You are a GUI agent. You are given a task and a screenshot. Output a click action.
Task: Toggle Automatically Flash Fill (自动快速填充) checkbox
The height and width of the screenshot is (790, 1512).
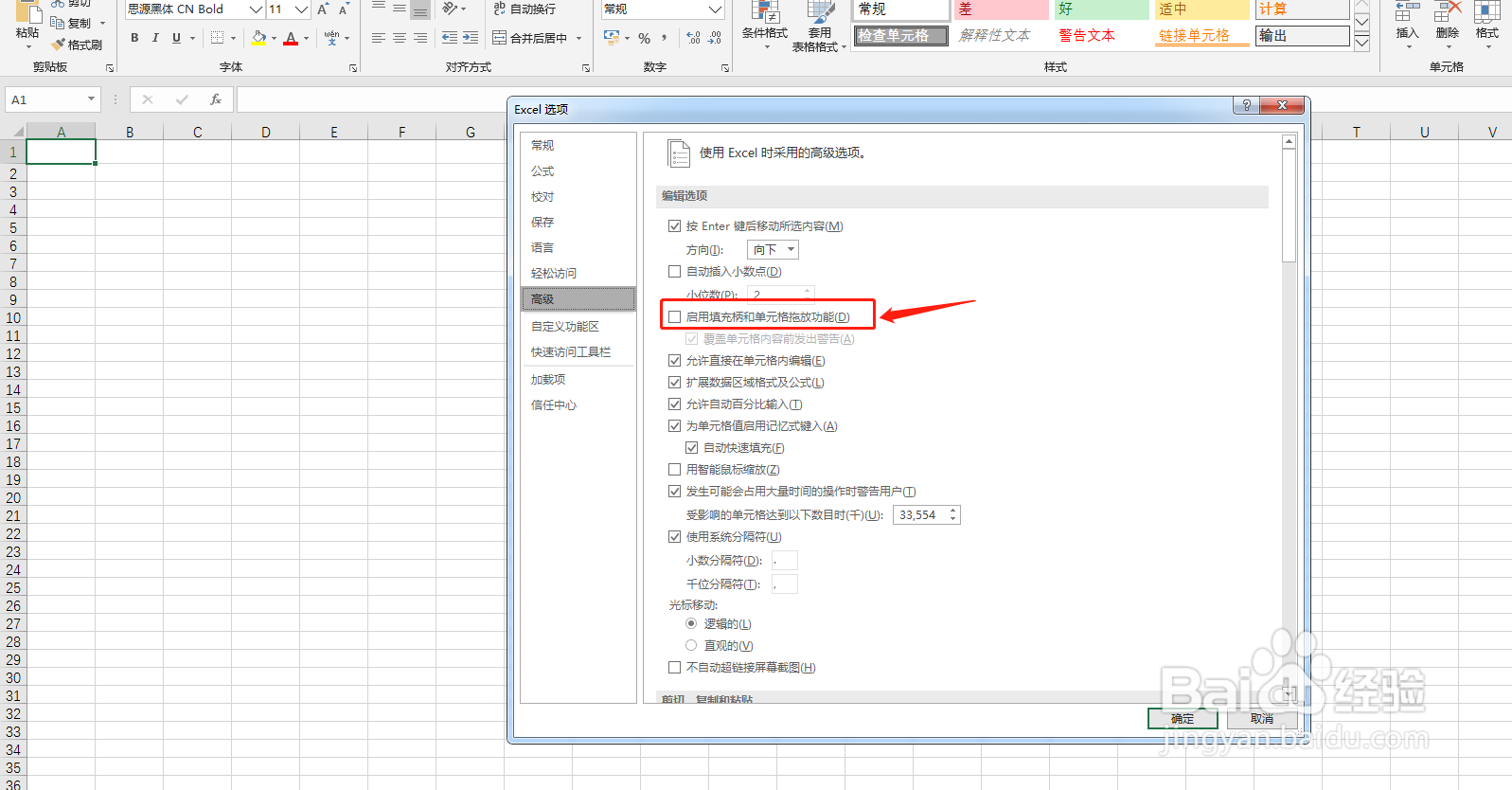coord(692,448)
